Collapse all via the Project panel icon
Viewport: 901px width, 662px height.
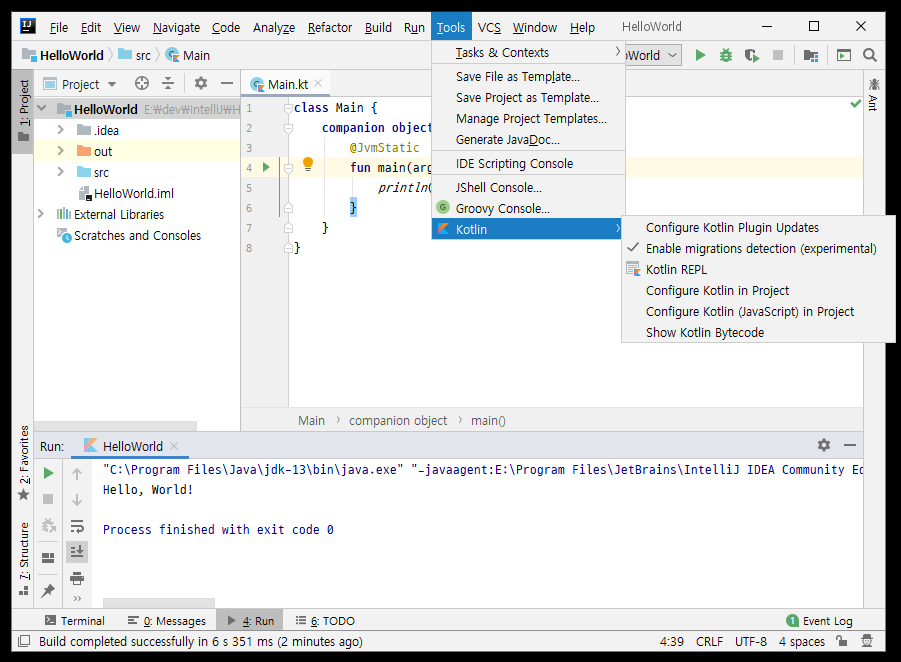tap(168, 84)
